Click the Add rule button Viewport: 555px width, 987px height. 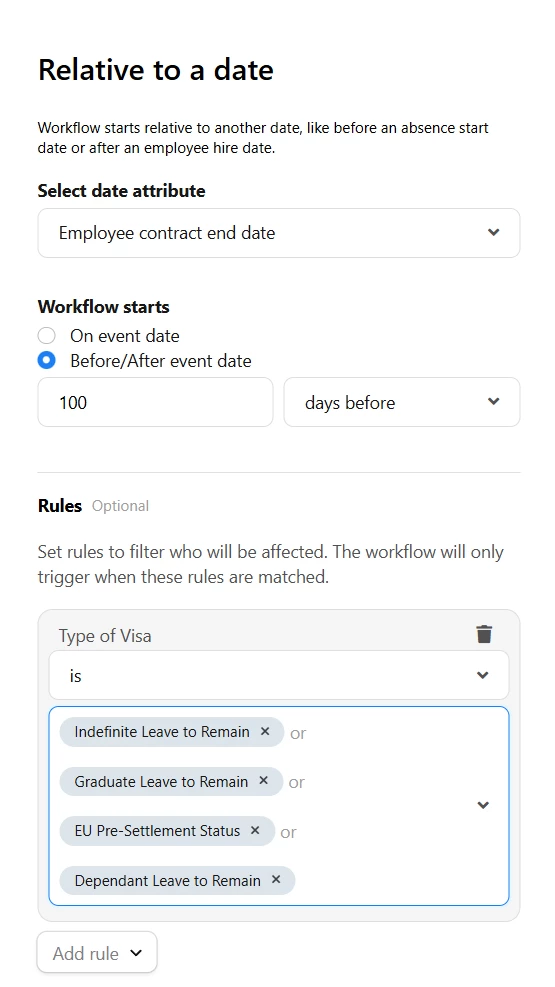pyautogui.click(x=97, y=952)
